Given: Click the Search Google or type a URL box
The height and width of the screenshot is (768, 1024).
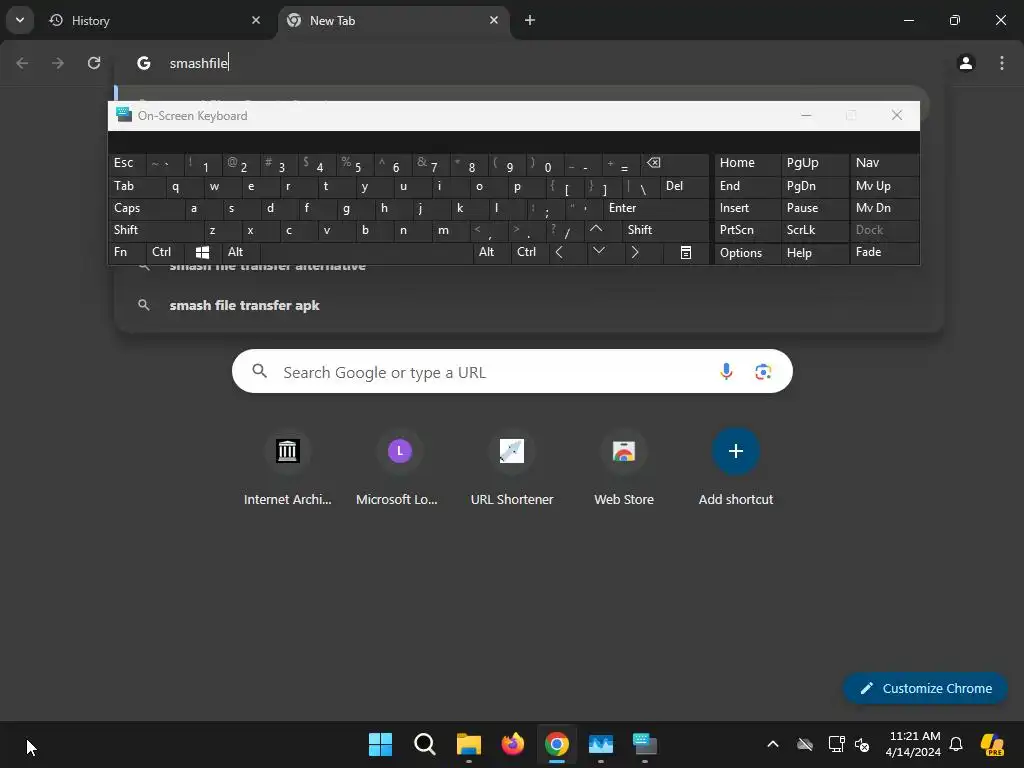Looking at the screenshot, I should 512,372.
